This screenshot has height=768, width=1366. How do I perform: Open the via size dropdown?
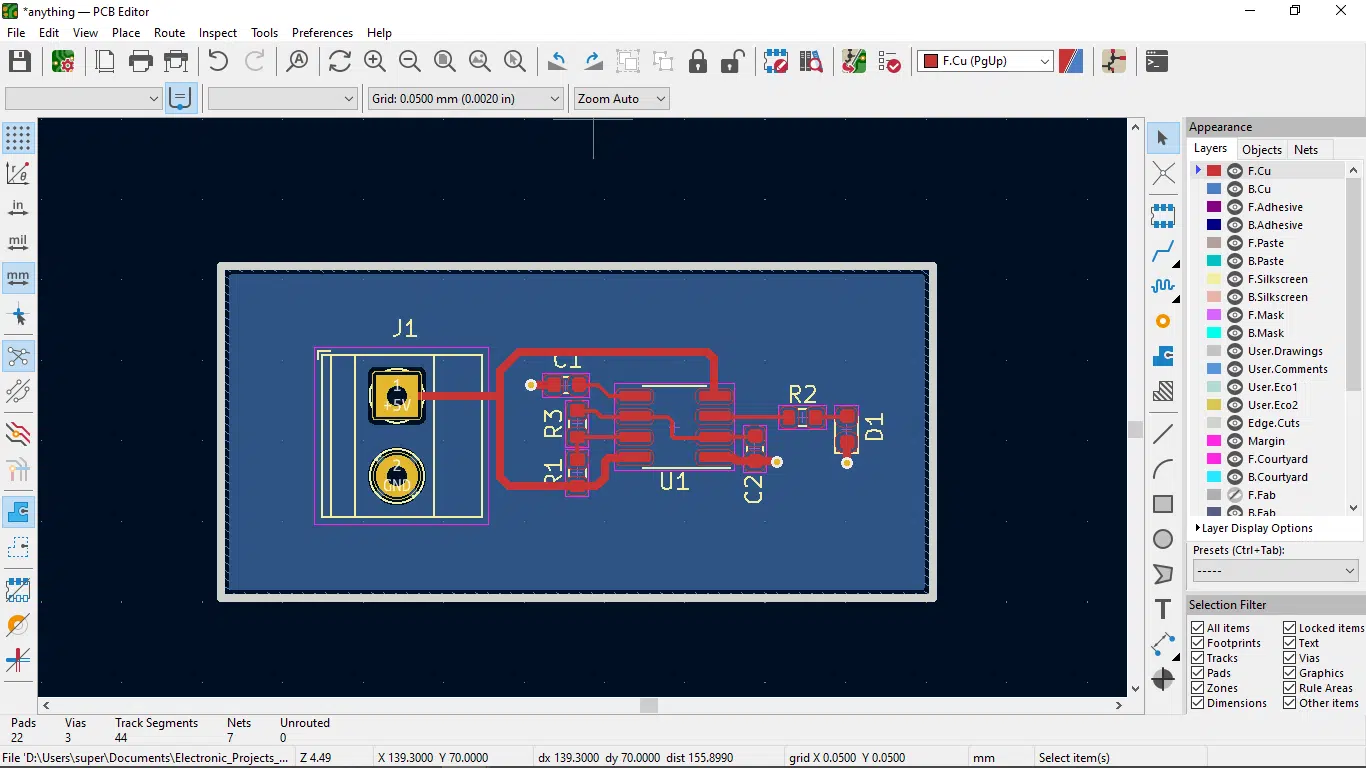282,99
